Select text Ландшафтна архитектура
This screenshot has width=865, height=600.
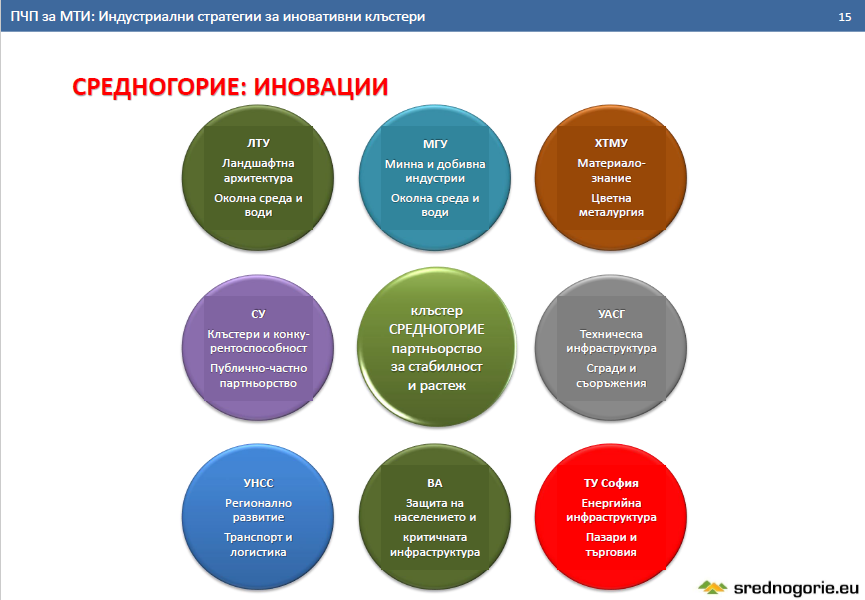[258, 170]
